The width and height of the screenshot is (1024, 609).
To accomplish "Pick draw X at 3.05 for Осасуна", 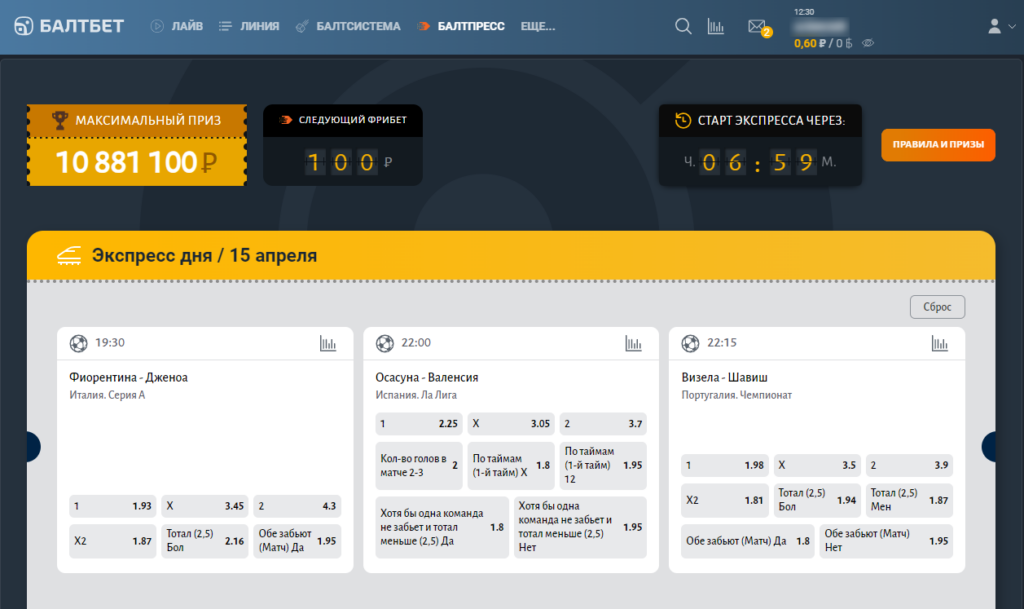I will click(x=511, y=424).
